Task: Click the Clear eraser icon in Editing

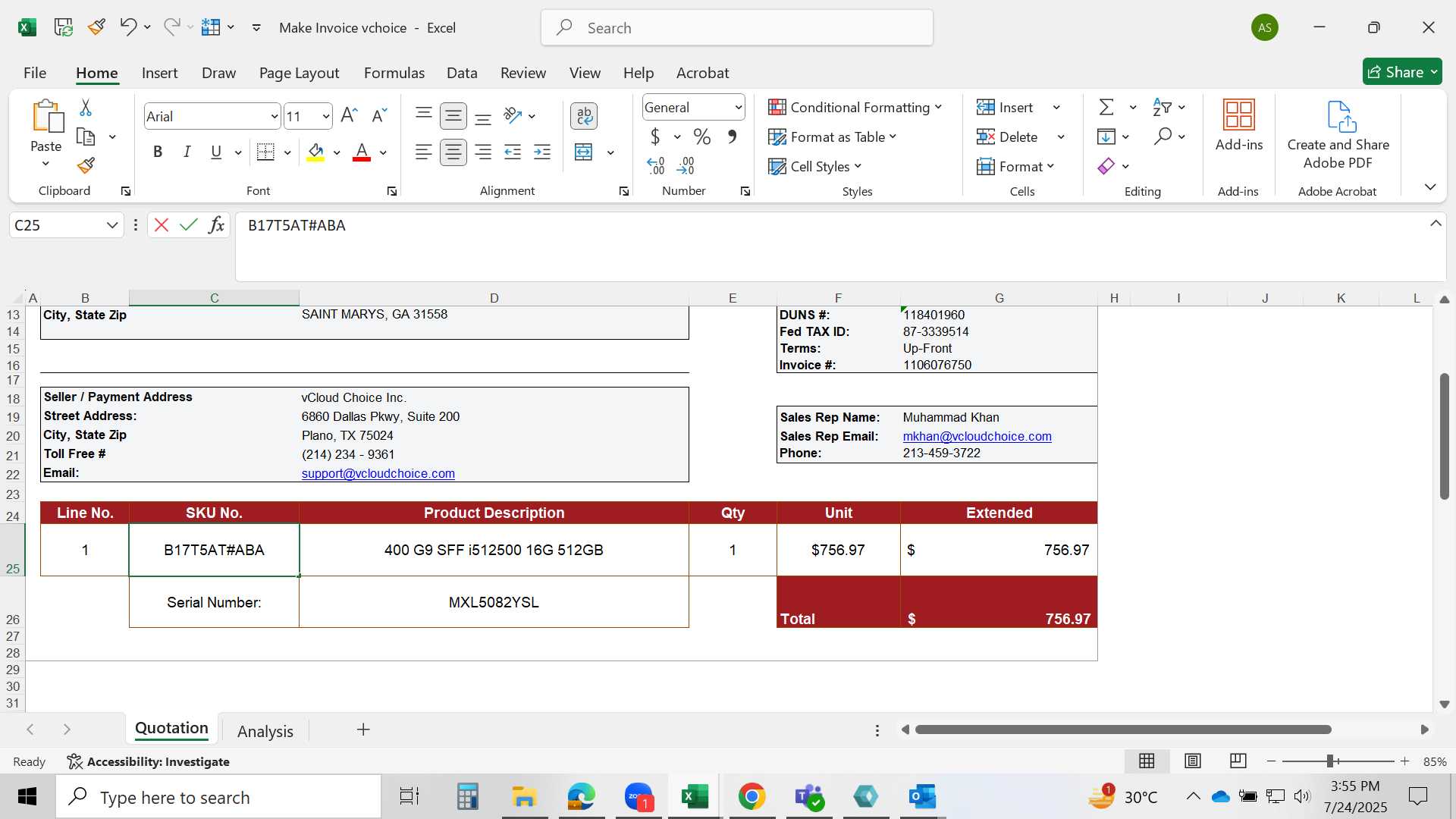Action: pos(1106,166)
